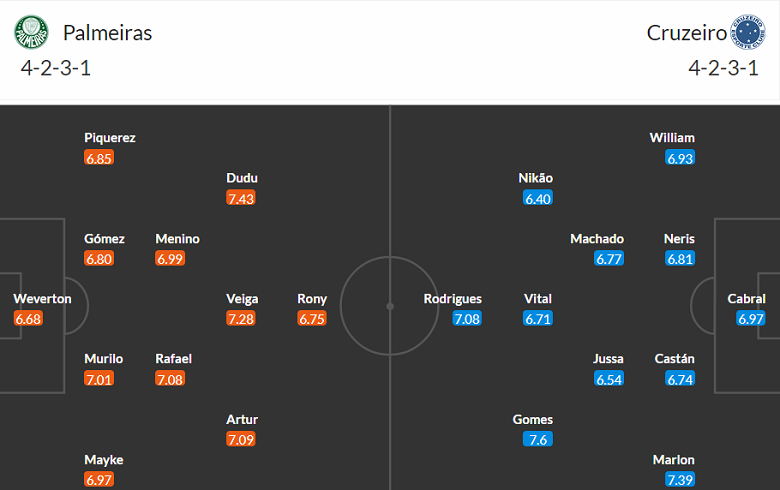The width and height of the screenshot is (780, 490).
Task: Click Gomes' 7.6 rating badge
Action: coord(538,439)
